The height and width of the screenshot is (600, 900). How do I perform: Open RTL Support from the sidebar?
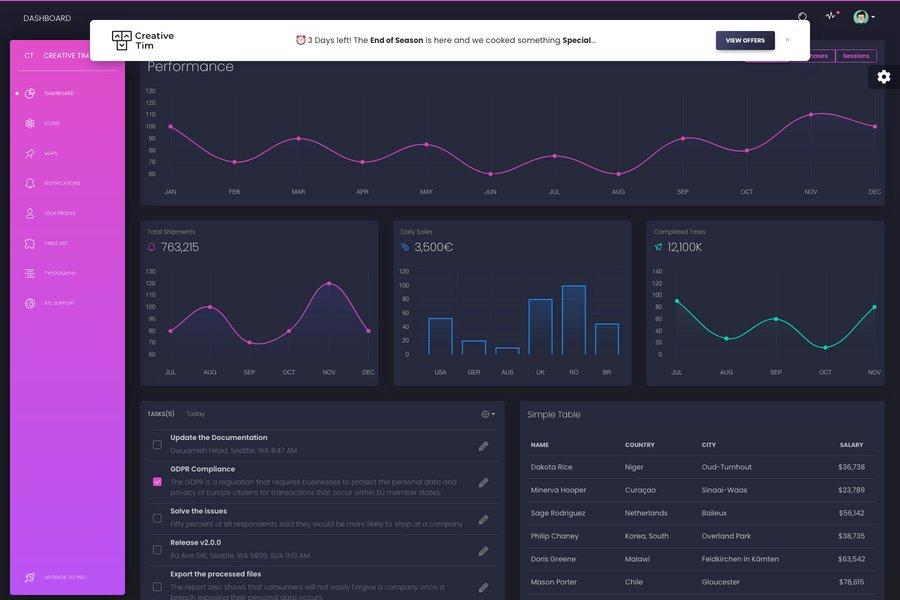60,303
